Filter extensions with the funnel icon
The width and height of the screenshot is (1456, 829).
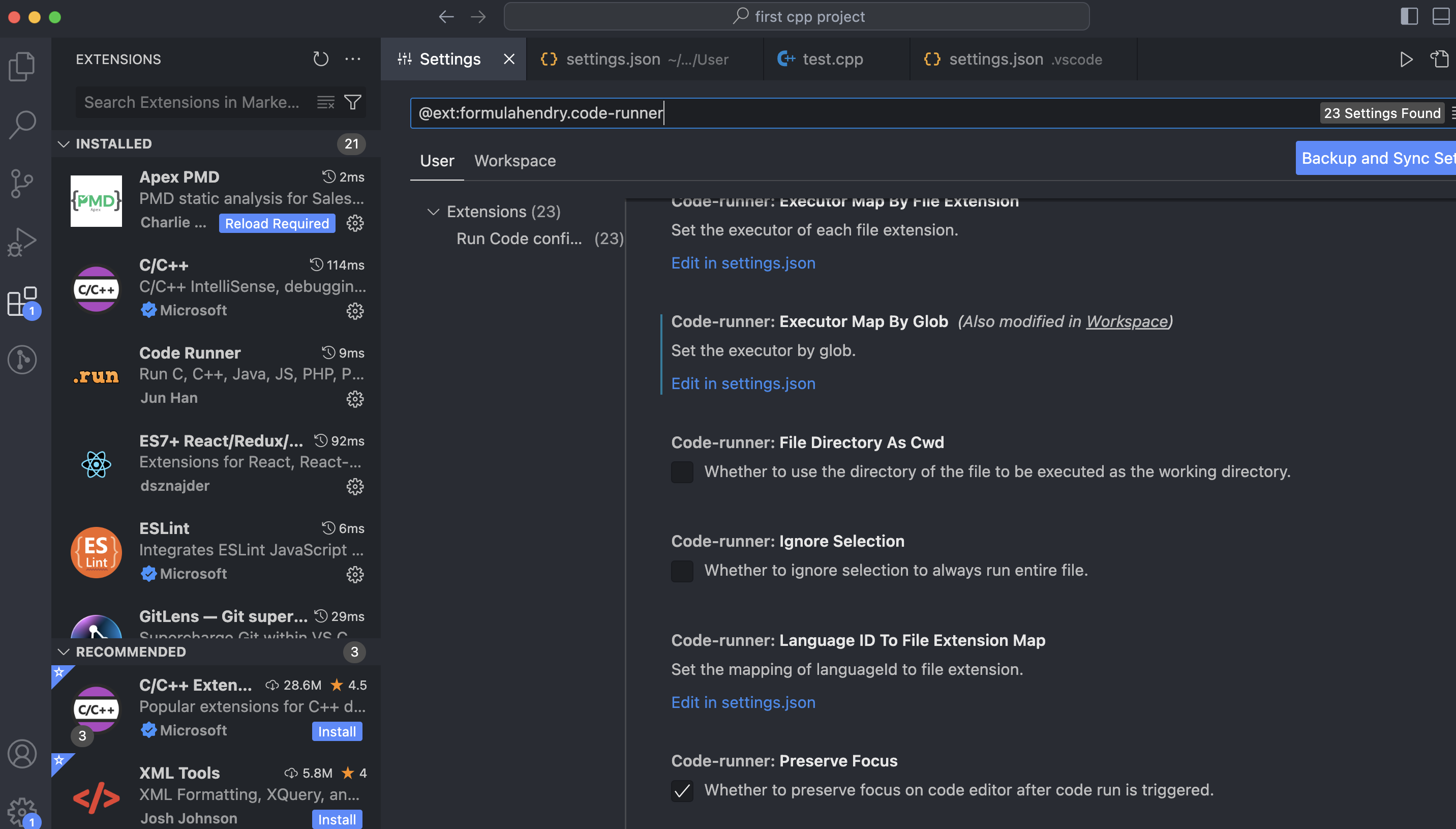coord(353,103)
